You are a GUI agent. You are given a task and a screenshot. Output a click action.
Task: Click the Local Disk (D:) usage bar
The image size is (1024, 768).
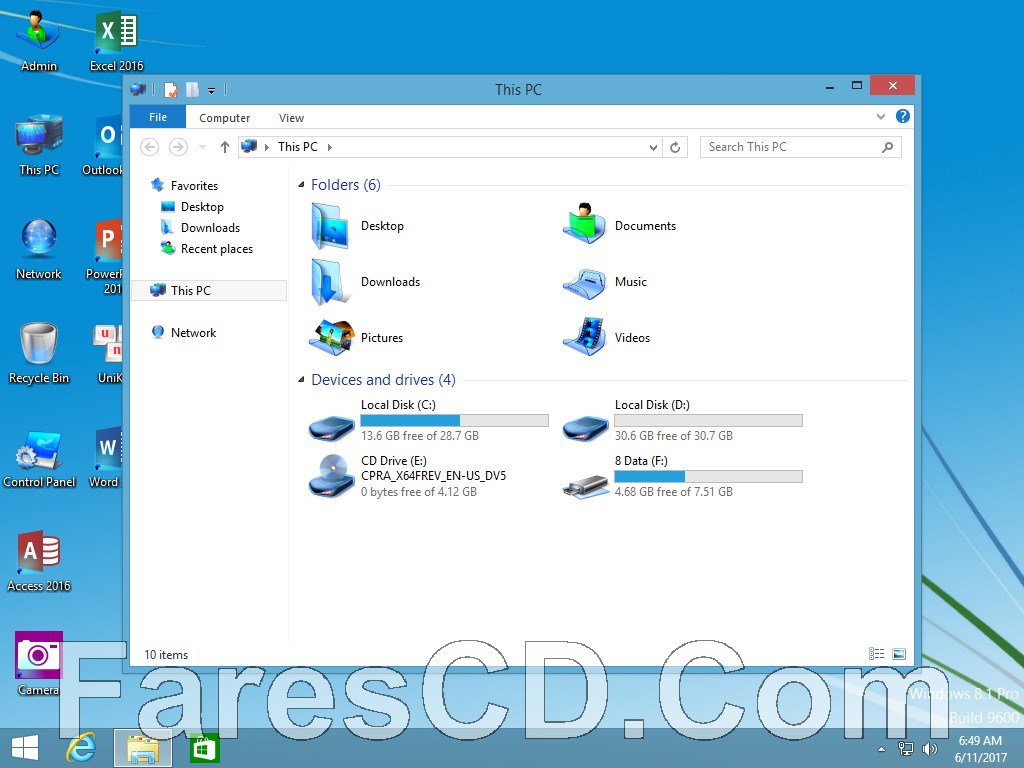pos(709,421)
